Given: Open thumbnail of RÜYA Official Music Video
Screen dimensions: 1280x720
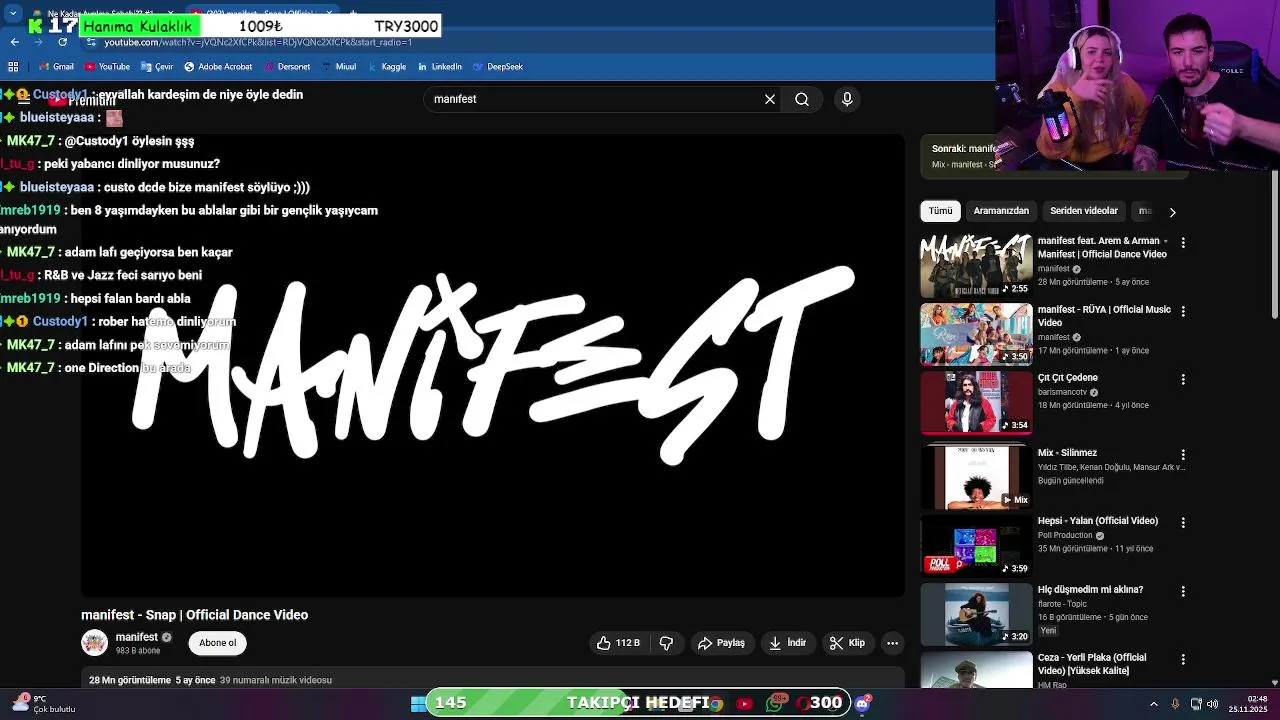Looking at the screenshot, I should (x=976, y=334).
